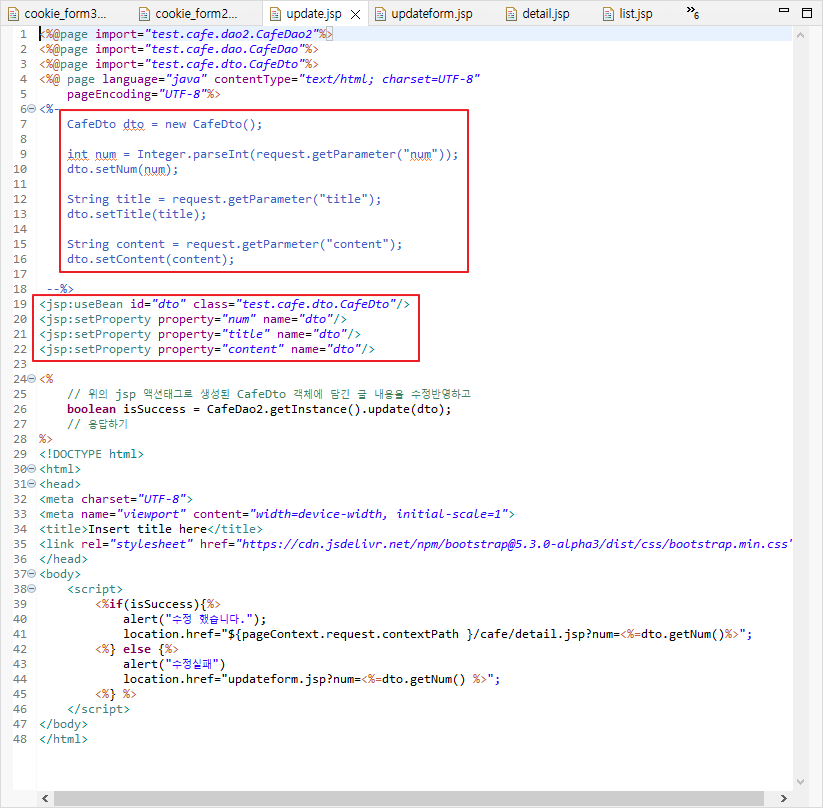Image resolution: width=823 pixels, height=808 pixels.
Task: Minimize the editor area
Action: [784, 10]
